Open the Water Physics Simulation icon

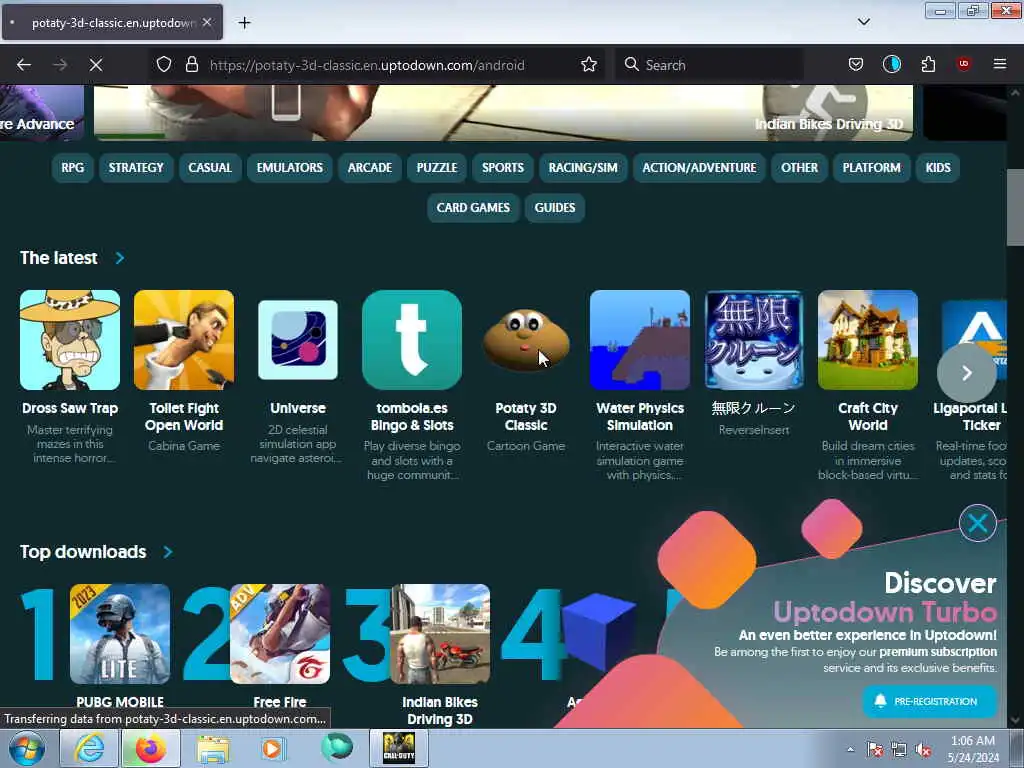click(639, 340)
